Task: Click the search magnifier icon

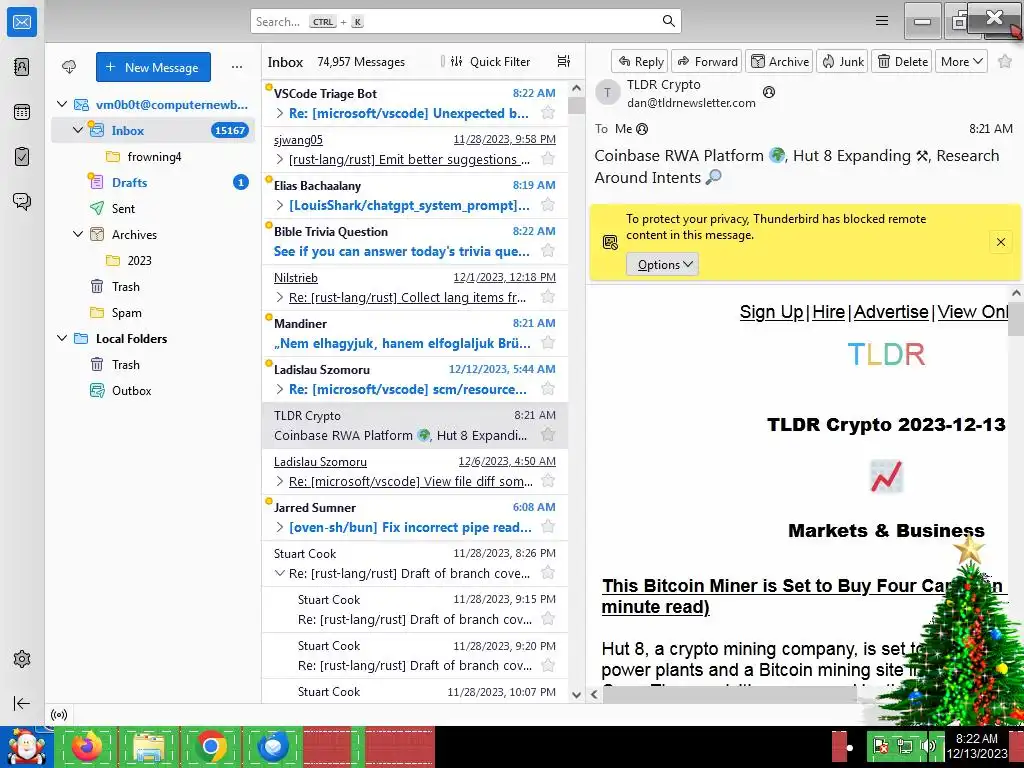Action: (x=668, y=21)
